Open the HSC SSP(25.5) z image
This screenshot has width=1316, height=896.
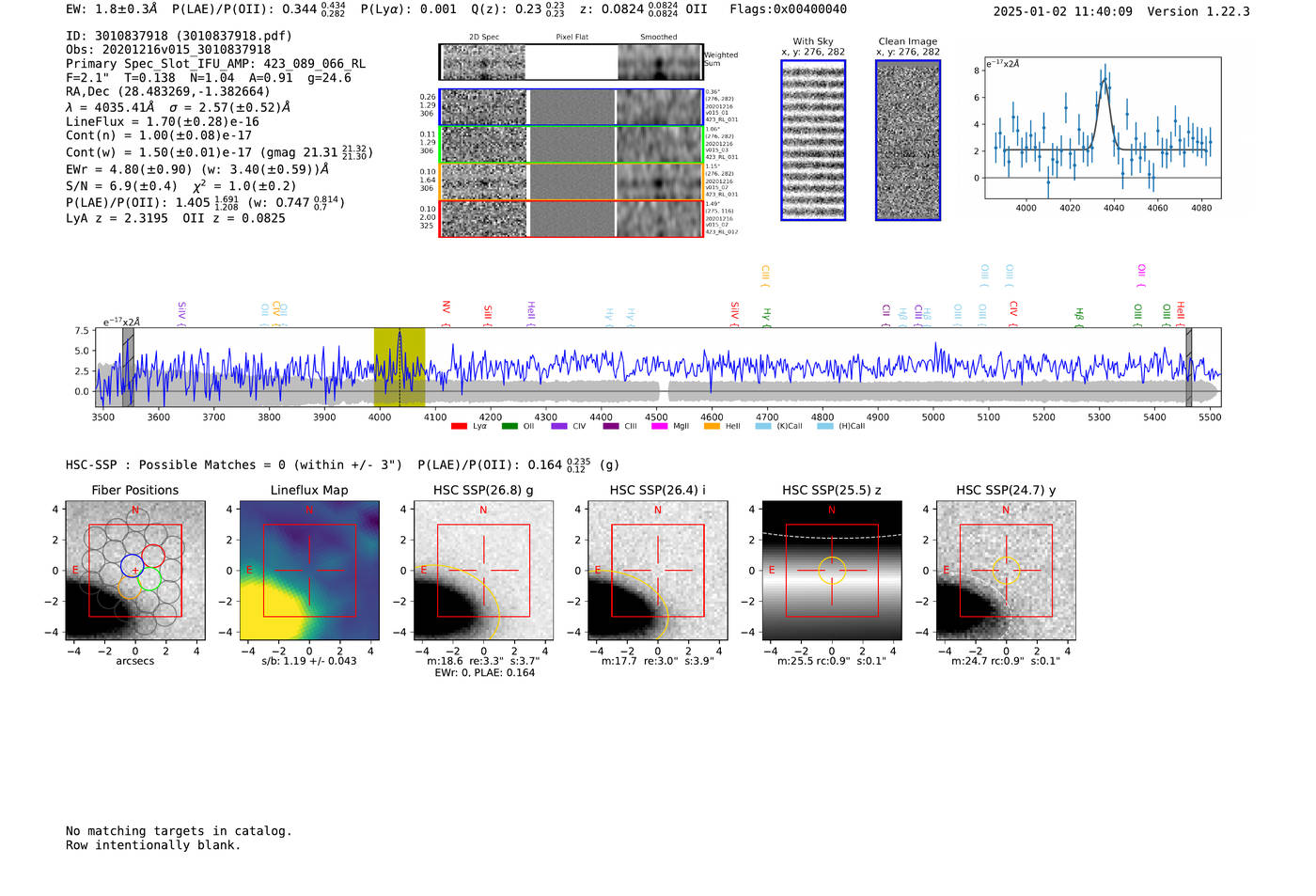(x=831, y=571)
